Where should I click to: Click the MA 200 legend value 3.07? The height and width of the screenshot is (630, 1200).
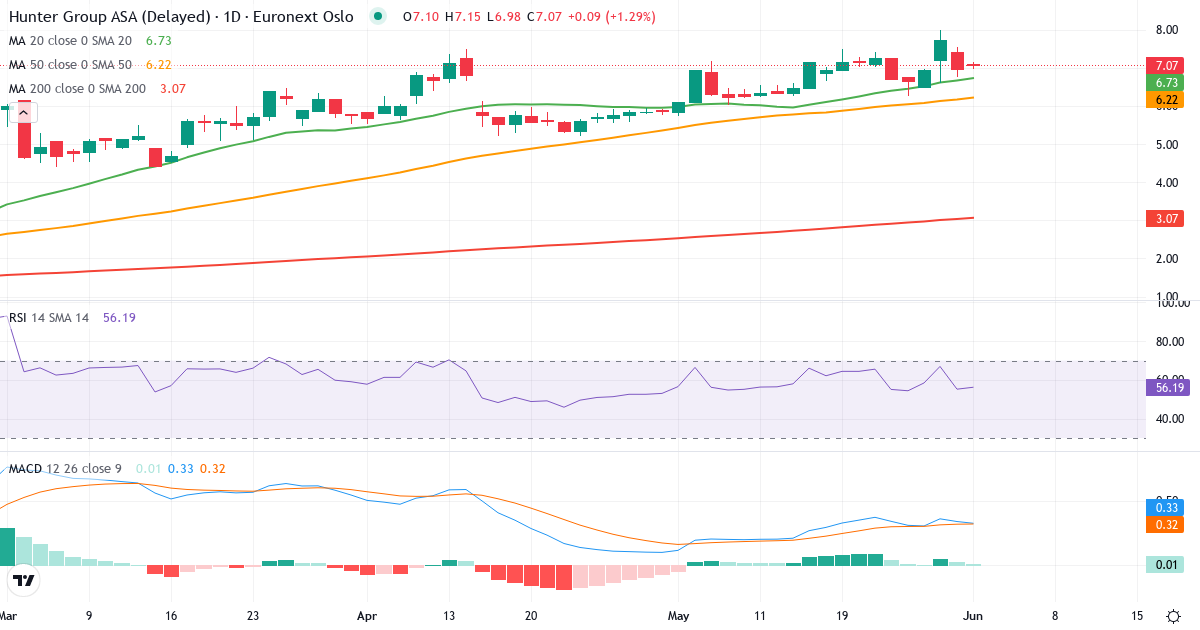click(174, 89)
